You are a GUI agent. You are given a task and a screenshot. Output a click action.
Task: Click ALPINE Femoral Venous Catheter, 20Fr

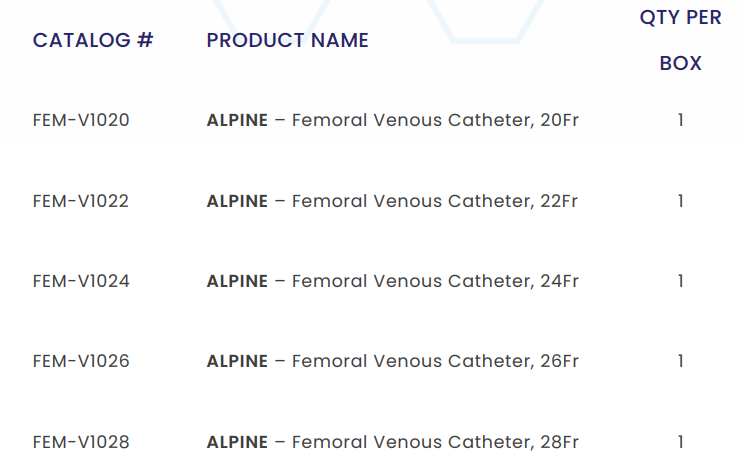tap(393, 120)
